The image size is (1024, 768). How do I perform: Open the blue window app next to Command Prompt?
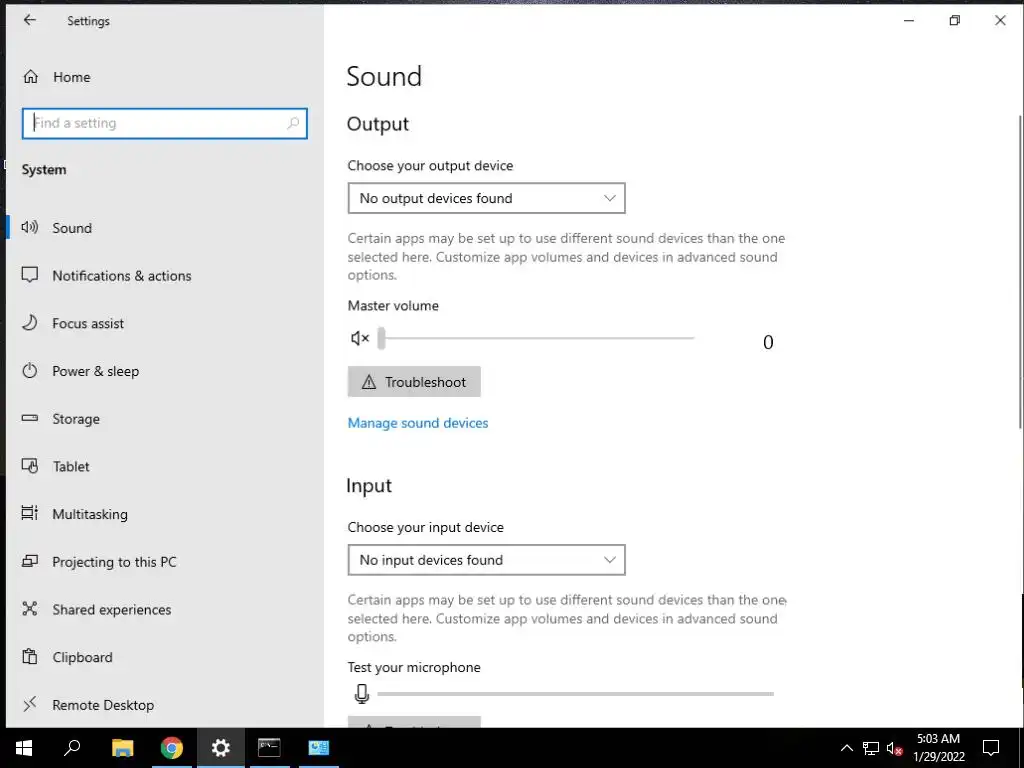319,748
